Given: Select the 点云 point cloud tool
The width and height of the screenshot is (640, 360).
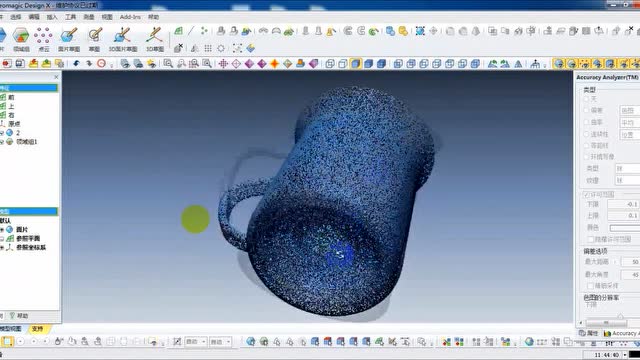Looking at the screenshot, I should pyautogui.click(x=43, y=40).
